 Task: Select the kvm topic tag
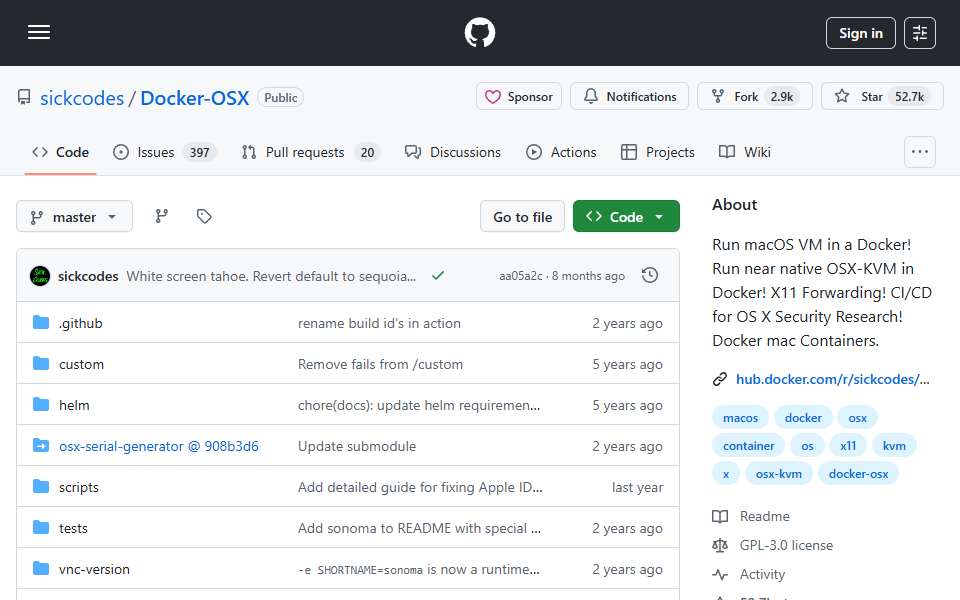tap(894, 446)
